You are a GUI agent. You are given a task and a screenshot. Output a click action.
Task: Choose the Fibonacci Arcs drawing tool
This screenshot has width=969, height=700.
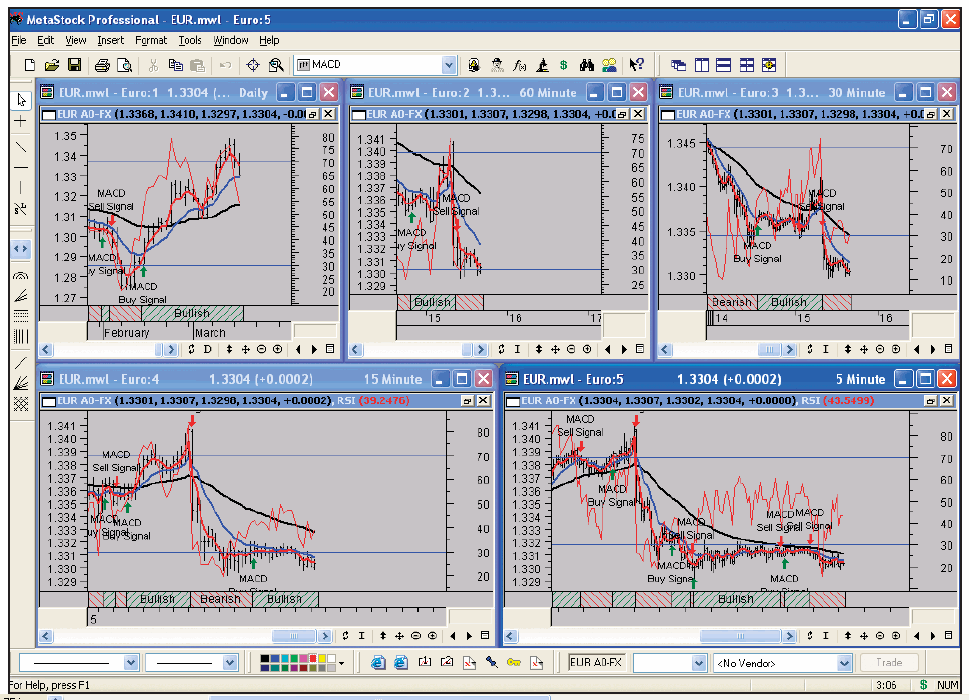click(21, 274)
